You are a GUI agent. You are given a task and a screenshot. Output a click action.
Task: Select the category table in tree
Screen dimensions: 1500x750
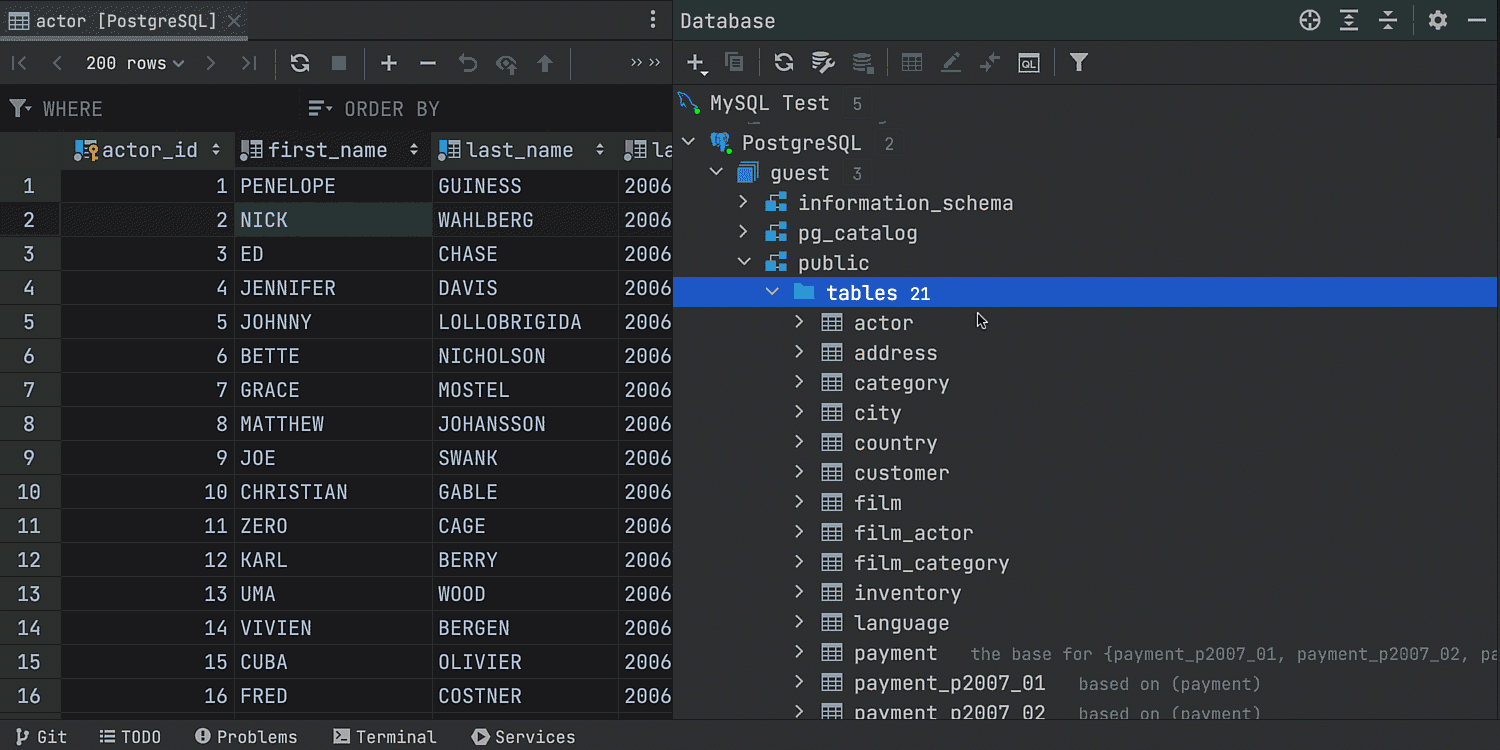(x=901, y=382)
